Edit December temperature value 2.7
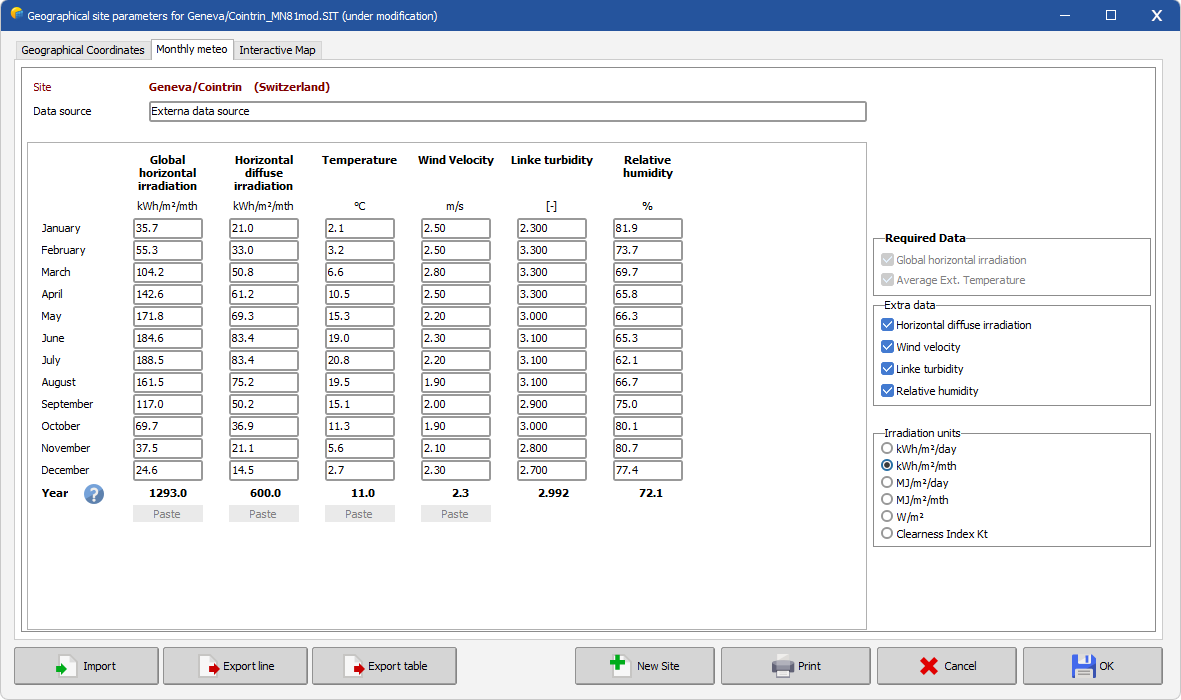This screenshot has width=1181, height=700. point(359,470)
